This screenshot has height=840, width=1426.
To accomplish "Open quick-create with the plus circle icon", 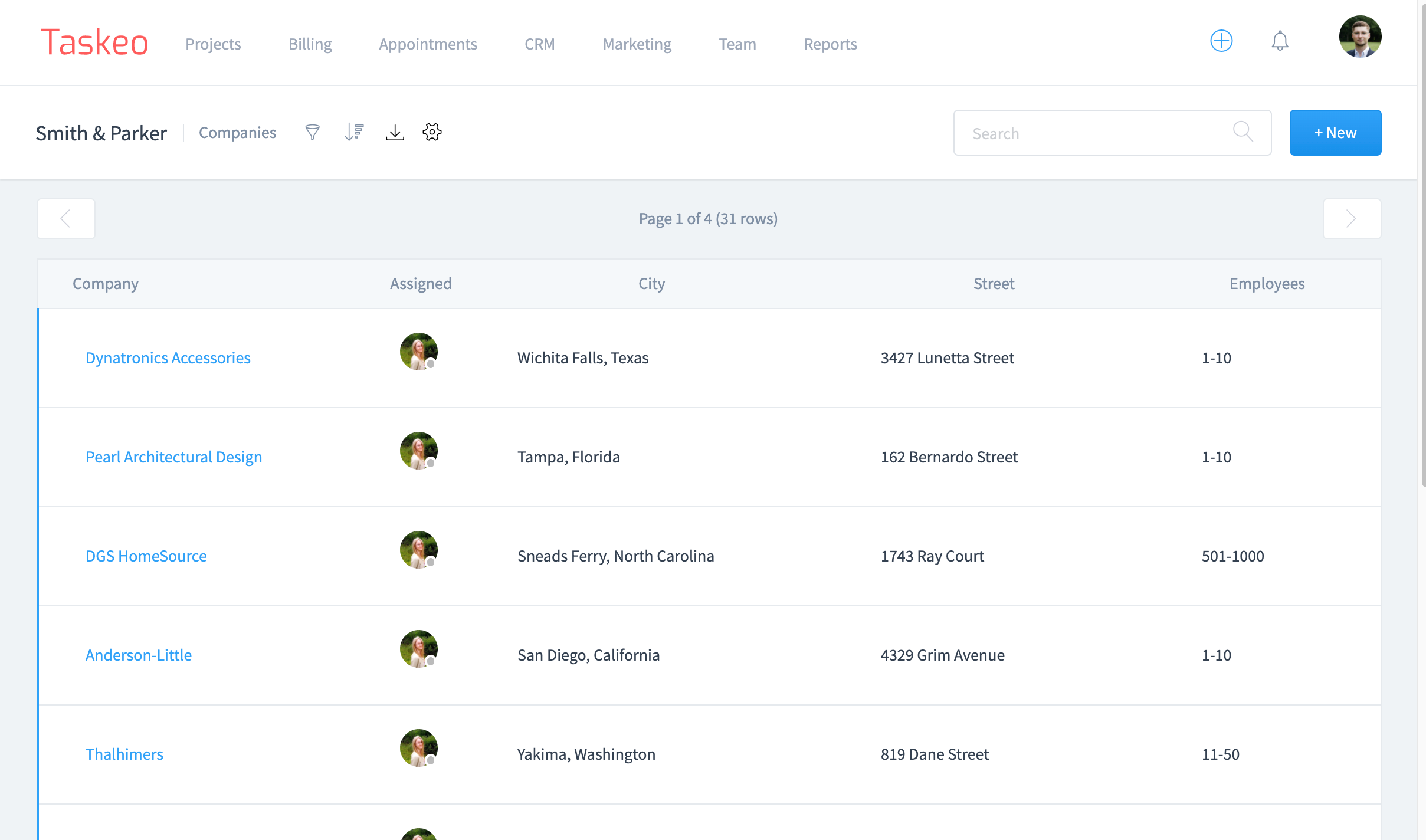I will click(1221, 41).
